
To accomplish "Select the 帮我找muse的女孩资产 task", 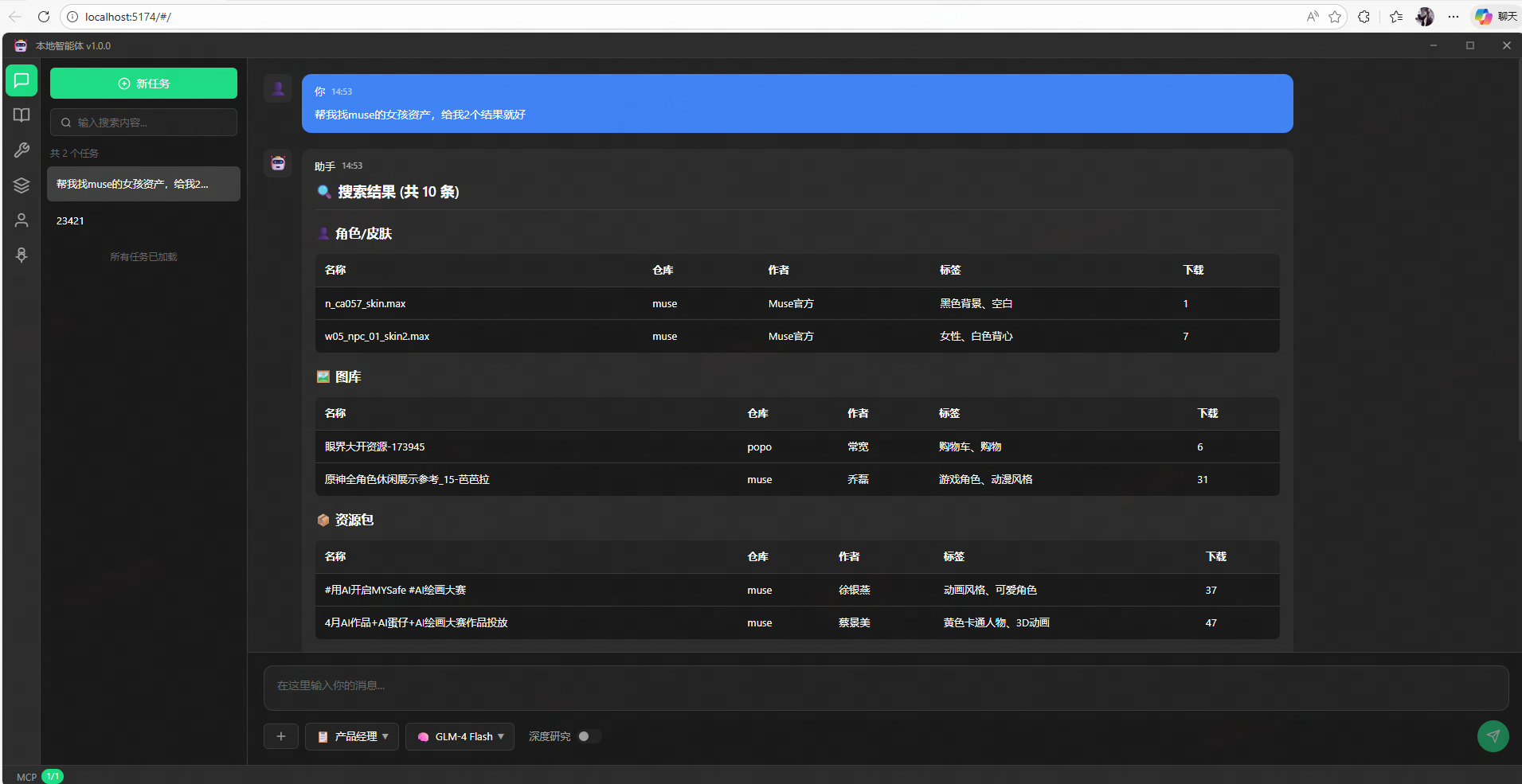I will (143, 184).
